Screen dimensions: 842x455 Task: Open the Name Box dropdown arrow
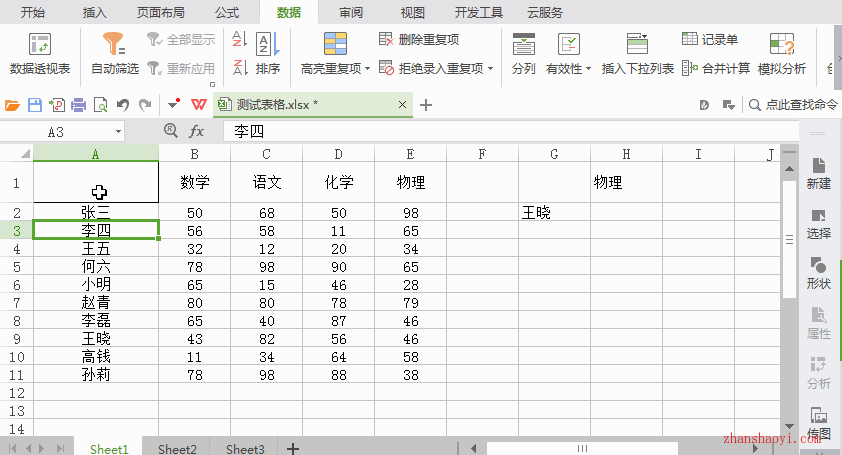tap(118, 132)
